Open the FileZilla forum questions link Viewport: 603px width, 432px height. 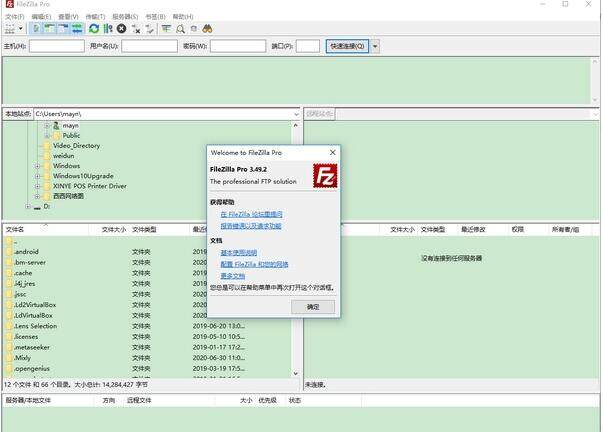click(x=252, y=214)
